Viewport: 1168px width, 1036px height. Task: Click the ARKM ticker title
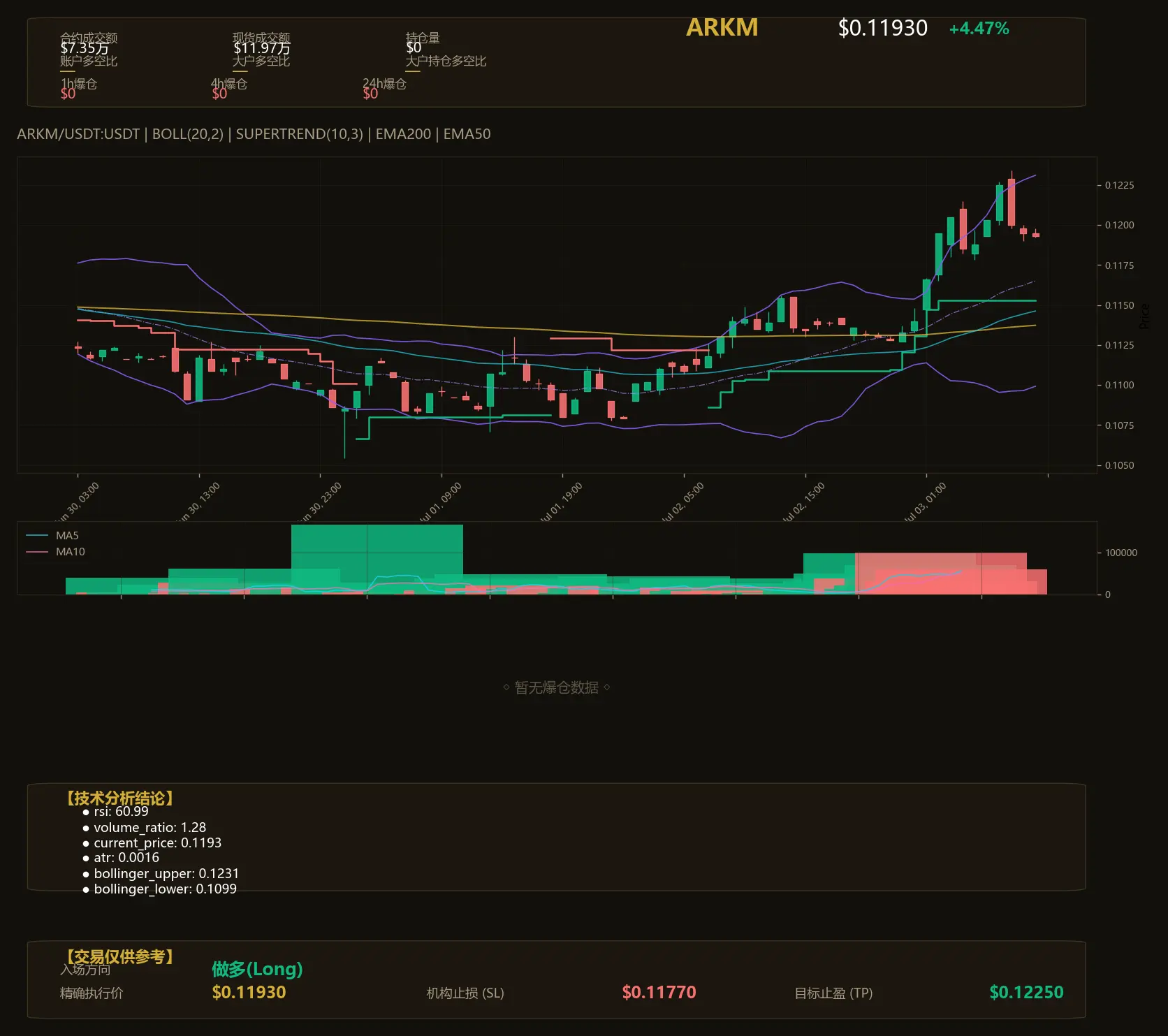coord(722,27)
